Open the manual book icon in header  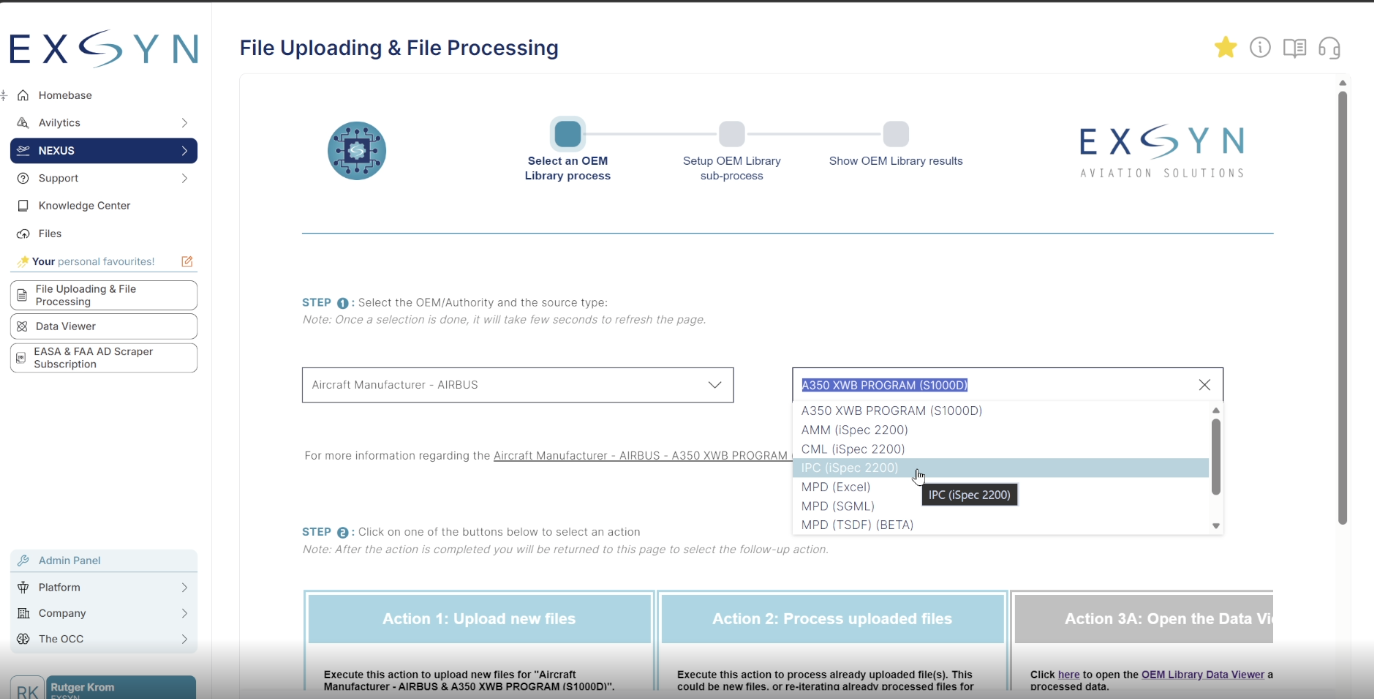pyautogui.click(x=1294, y=48)
